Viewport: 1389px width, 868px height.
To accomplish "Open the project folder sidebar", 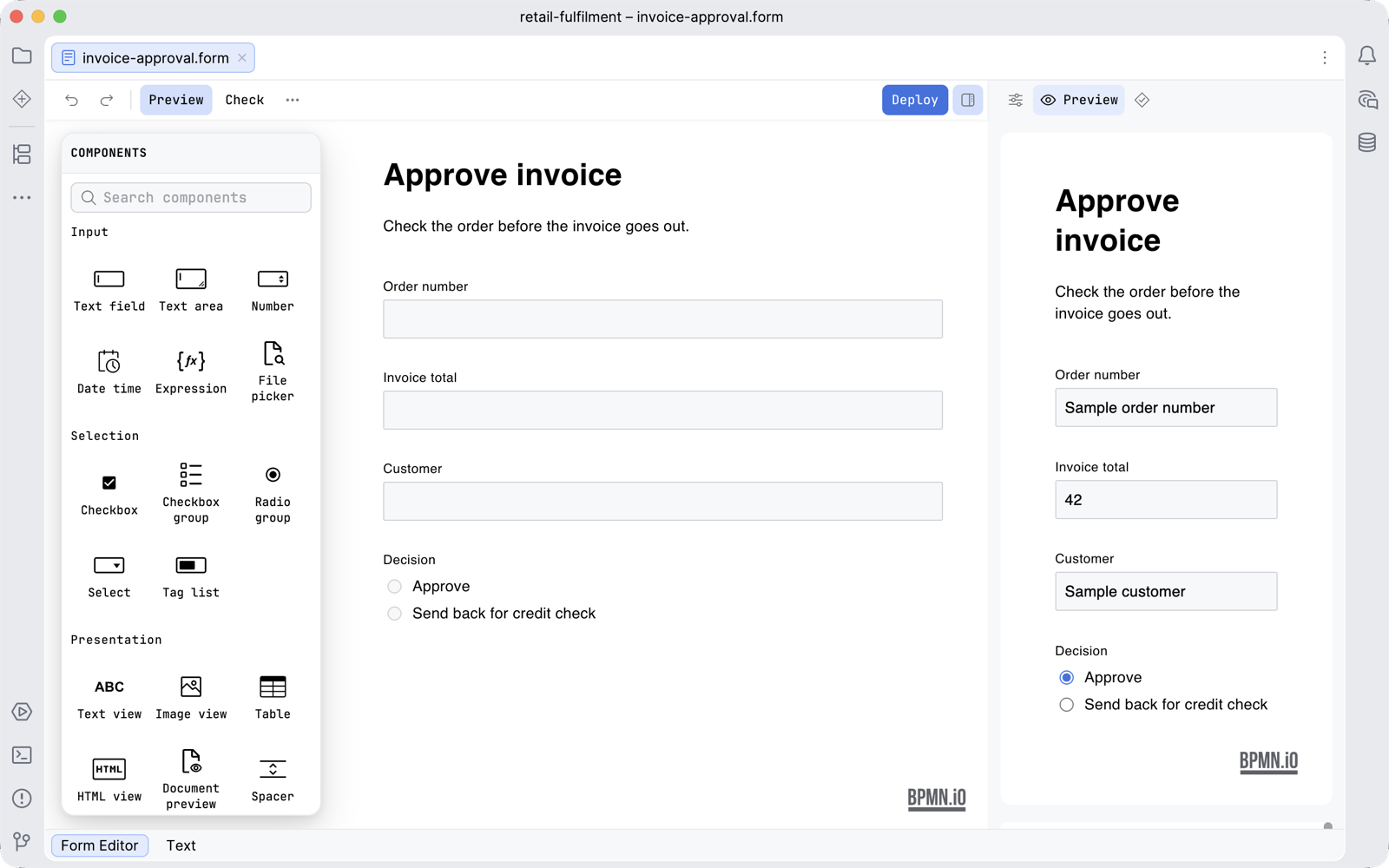I will [x=22, y=56].
